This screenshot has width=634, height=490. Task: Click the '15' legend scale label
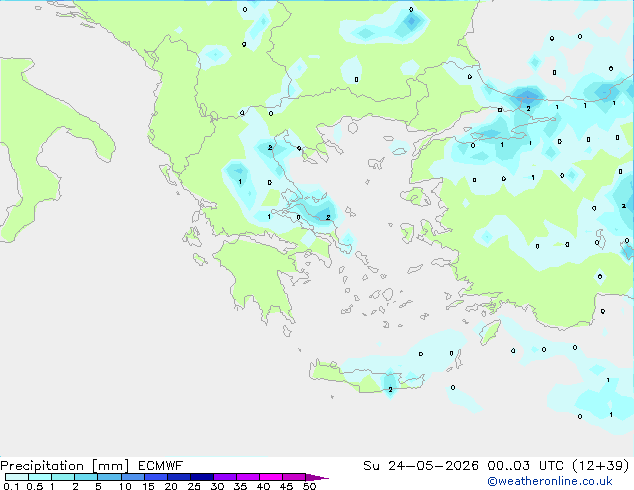click(148, 486)
